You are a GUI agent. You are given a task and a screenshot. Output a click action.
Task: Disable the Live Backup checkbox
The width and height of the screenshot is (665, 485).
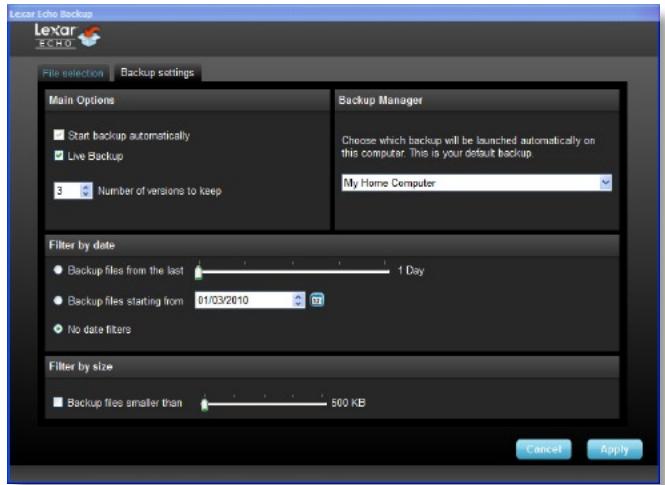tap(59, 156)
